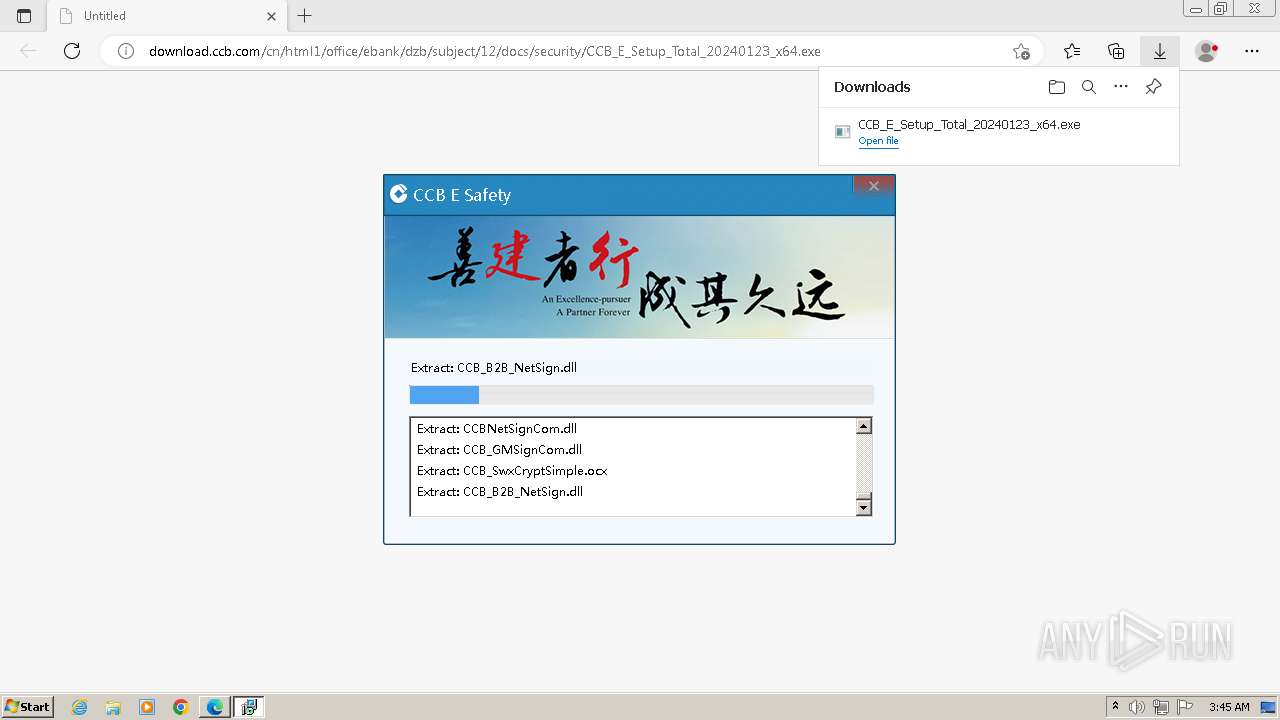This screenshot has height=720, width=1280.
Task: Open the browser tab actions menu
Action: pos(24,16)
